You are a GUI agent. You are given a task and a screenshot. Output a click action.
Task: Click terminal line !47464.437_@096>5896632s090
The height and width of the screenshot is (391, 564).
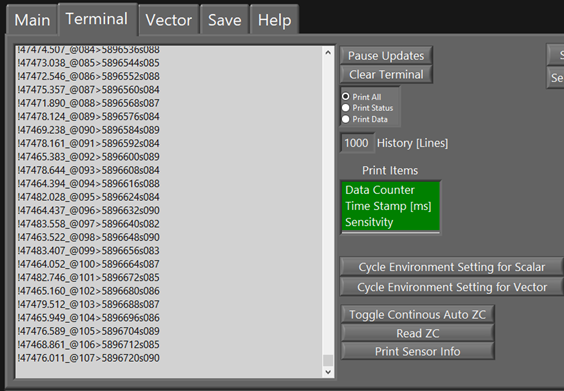coord(88,210)
